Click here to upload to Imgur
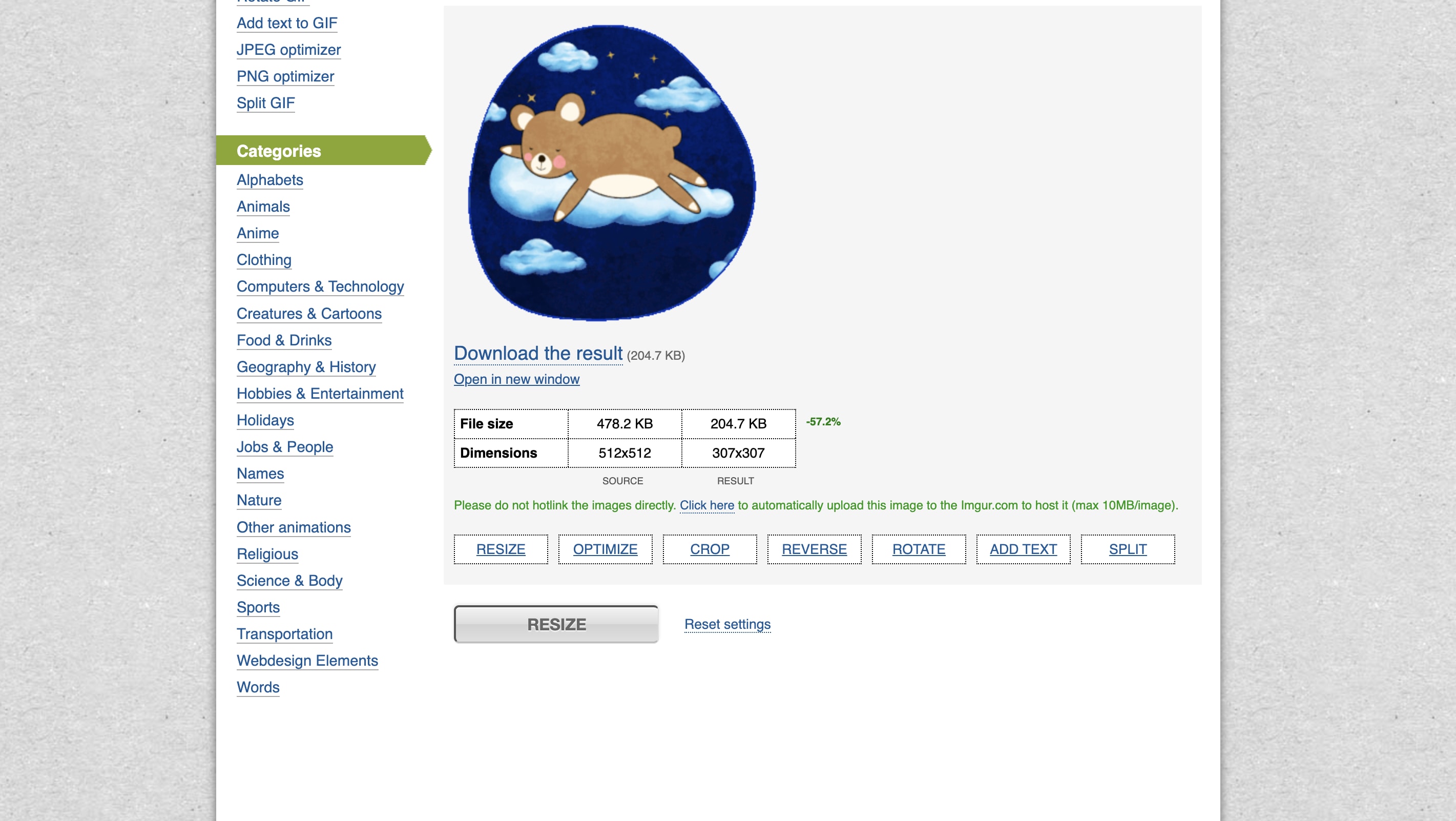Screen dimensions: 1456x821 (x=706, y=505)
